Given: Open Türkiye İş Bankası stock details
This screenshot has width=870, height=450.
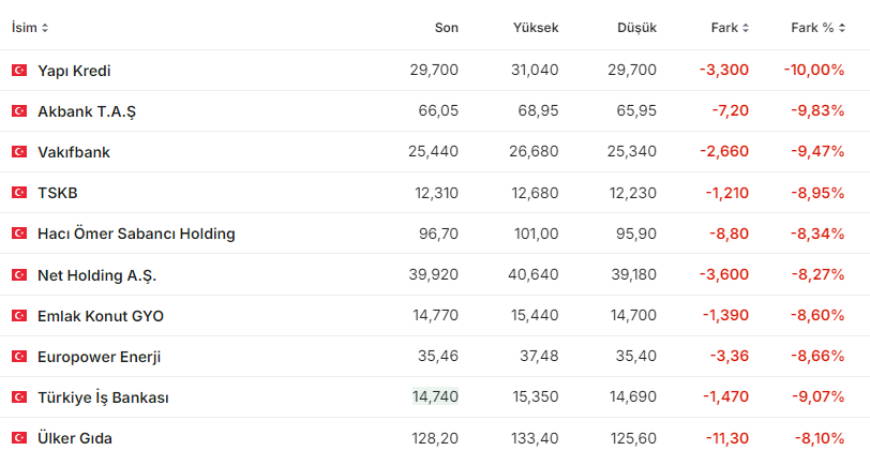Looking at the screenshot, I should [x=103, y=398].
